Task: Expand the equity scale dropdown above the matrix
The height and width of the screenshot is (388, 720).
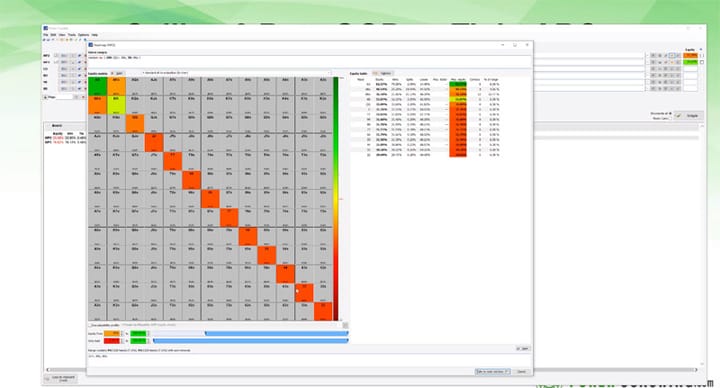Action: (x=236, y=73)
